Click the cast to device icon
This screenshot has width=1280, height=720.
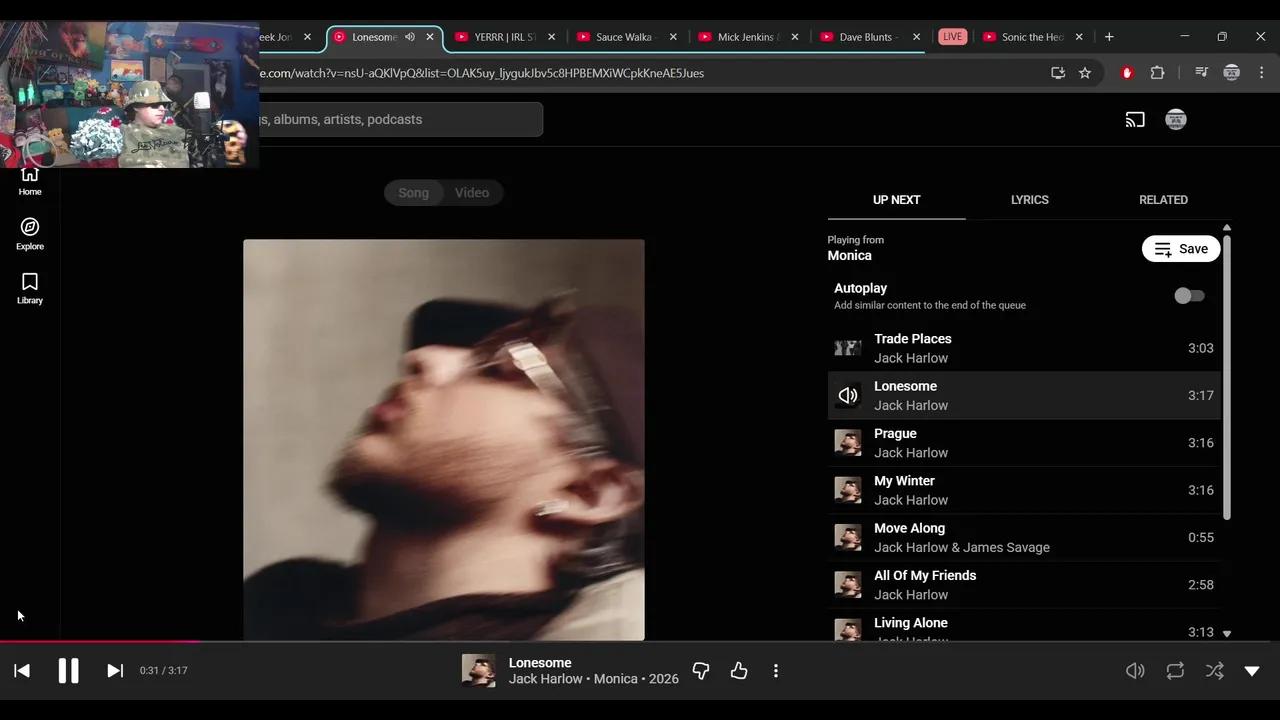(x=1135, y=120)
